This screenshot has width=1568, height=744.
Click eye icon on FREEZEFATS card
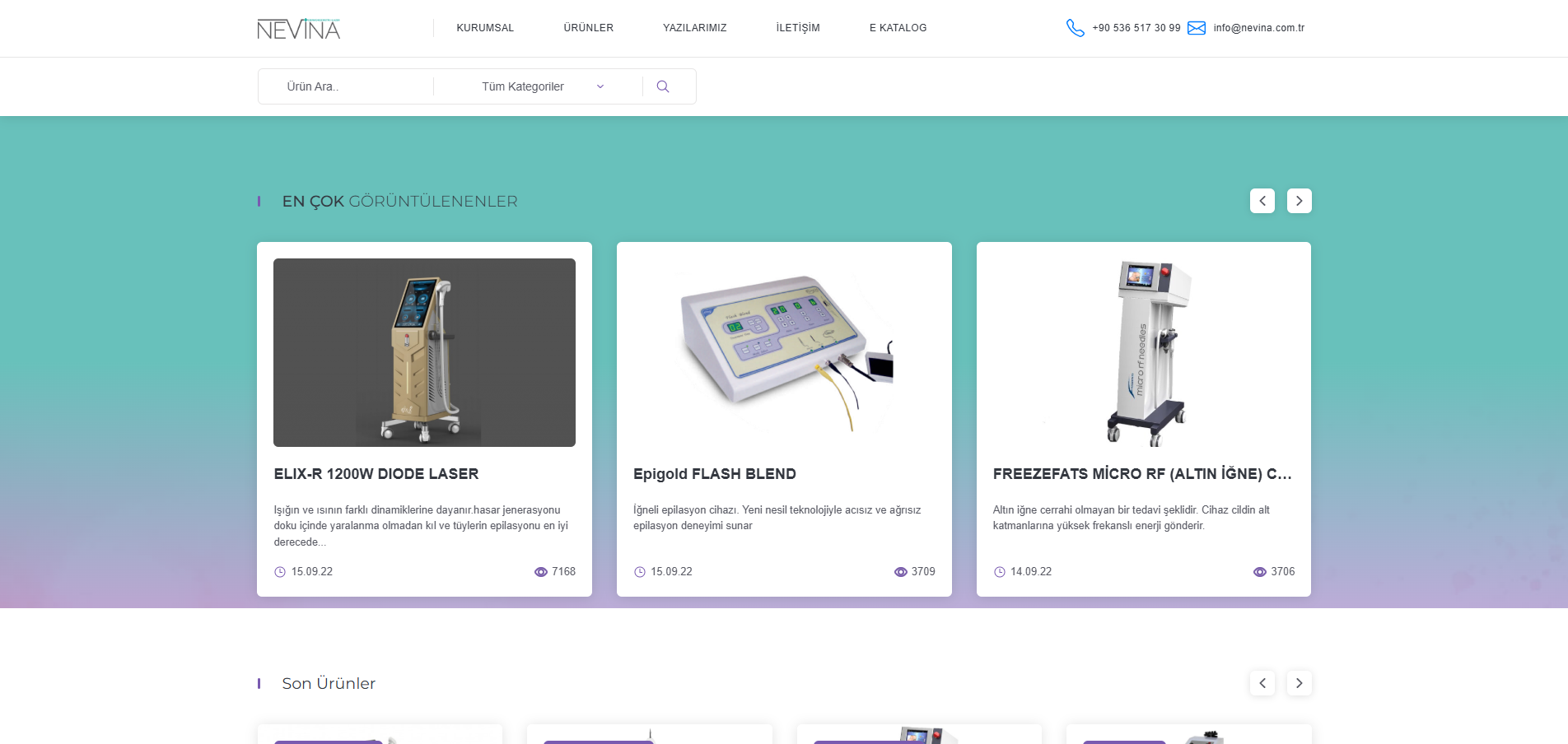point(1260,572)
